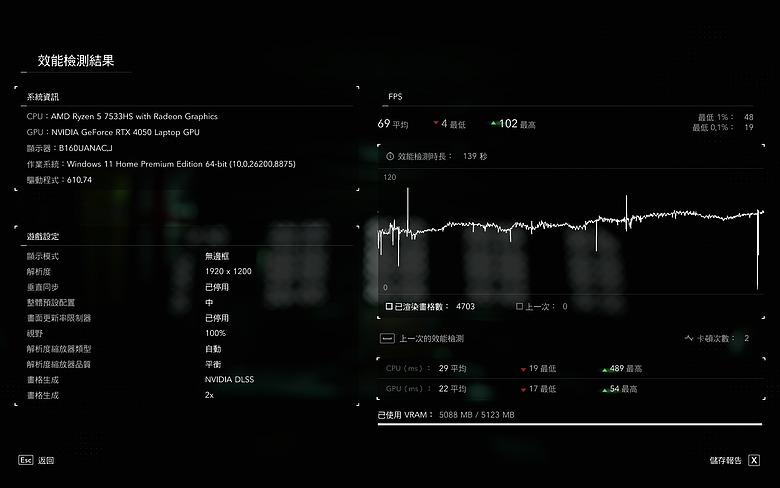The image size is (780, 488).
Task: Click the 作業系統 Windows 11 Home line
Action: tap(161, 164)
